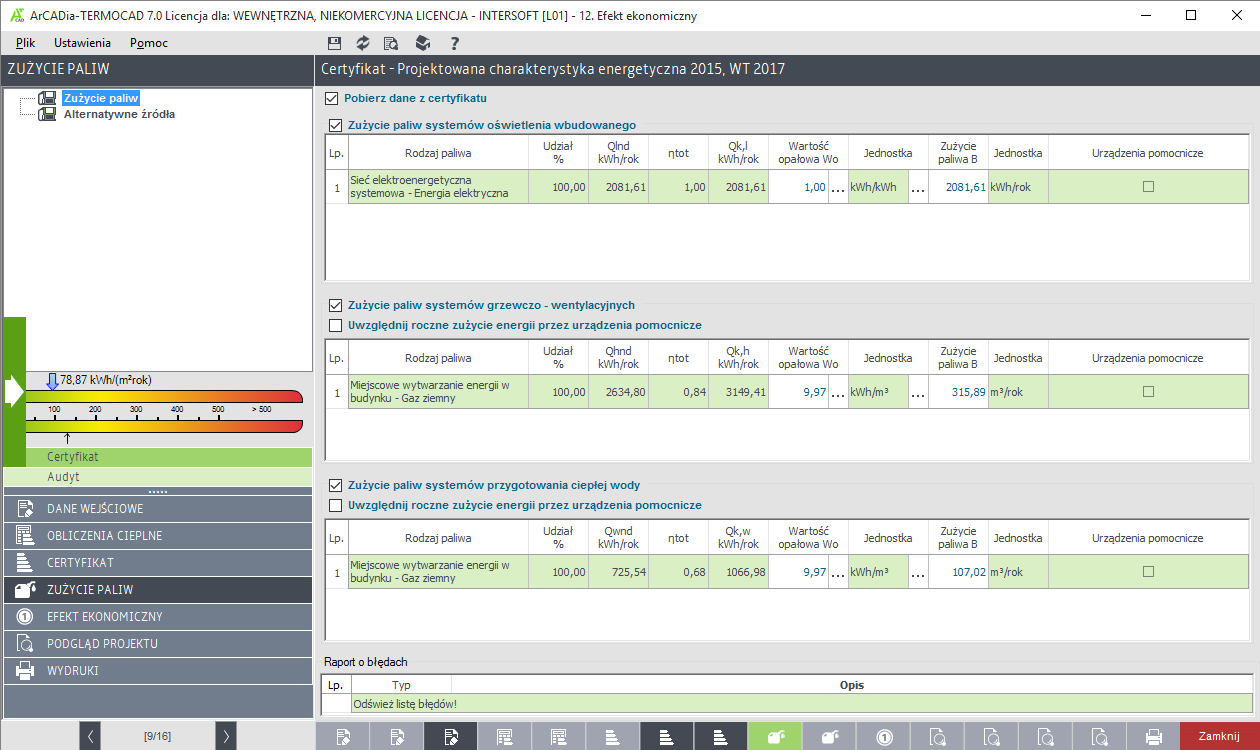Click the active green fuel step icon in bottom bar
The image size is (1260, 750).
775,737
